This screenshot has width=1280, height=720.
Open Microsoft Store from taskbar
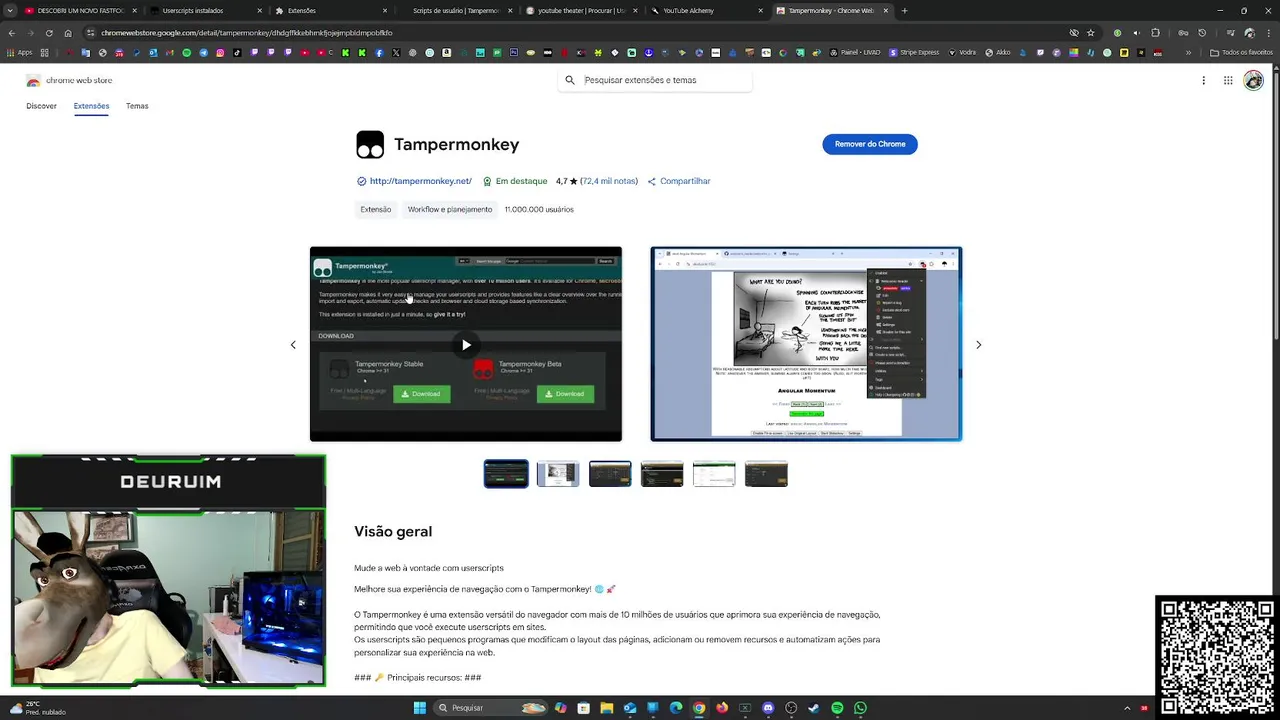pos(583,708)
